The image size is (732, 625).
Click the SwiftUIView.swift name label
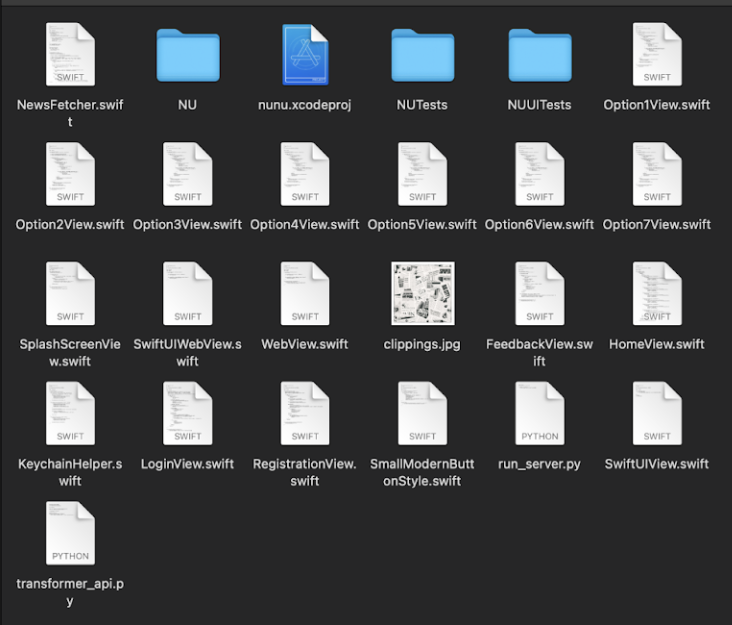[x=657, y=464]
